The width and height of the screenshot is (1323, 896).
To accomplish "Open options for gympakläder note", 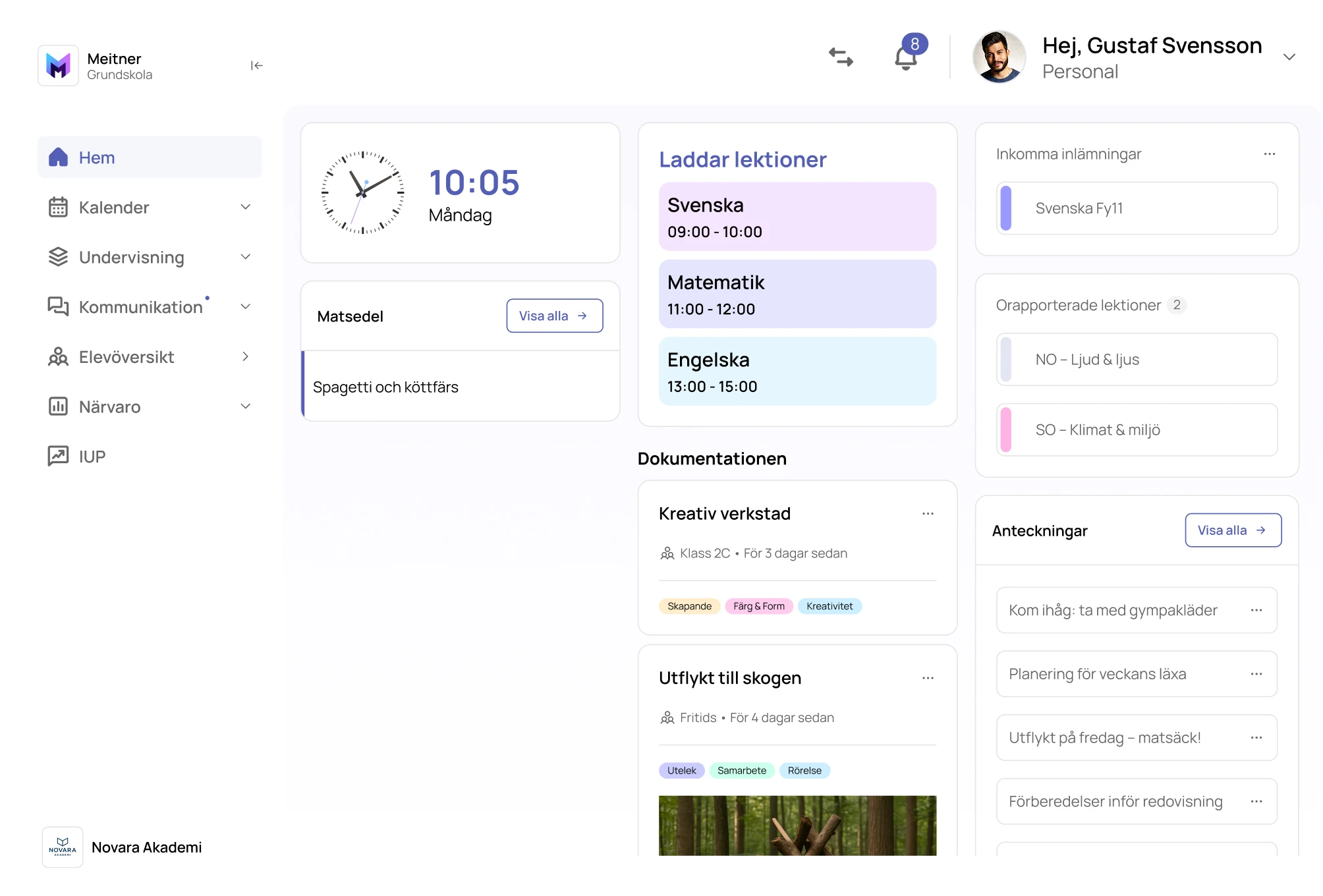I will 1256,610.
